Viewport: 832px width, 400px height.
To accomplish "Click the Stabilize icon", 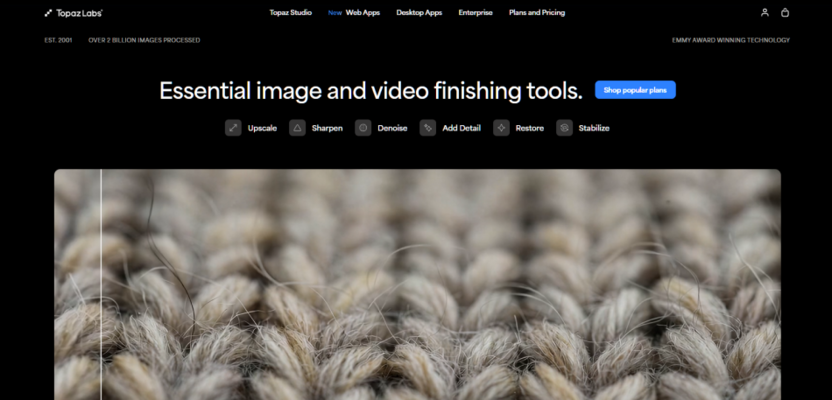I will coord(565,128).
